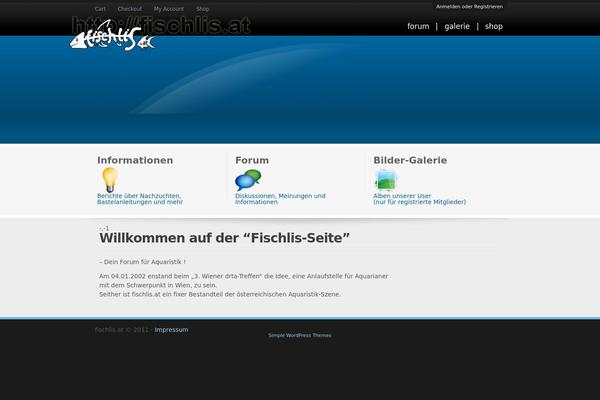
Task: Click the line Seither ist fischlis.at
Action: coord(220,294)
